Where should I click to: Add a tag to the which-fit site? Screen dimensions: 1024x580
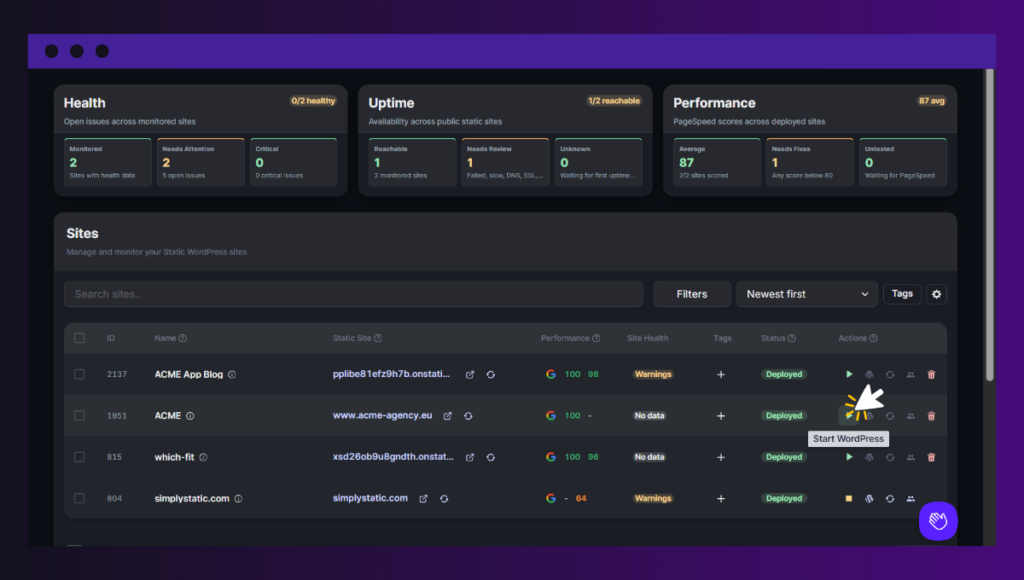click(721, 457)
